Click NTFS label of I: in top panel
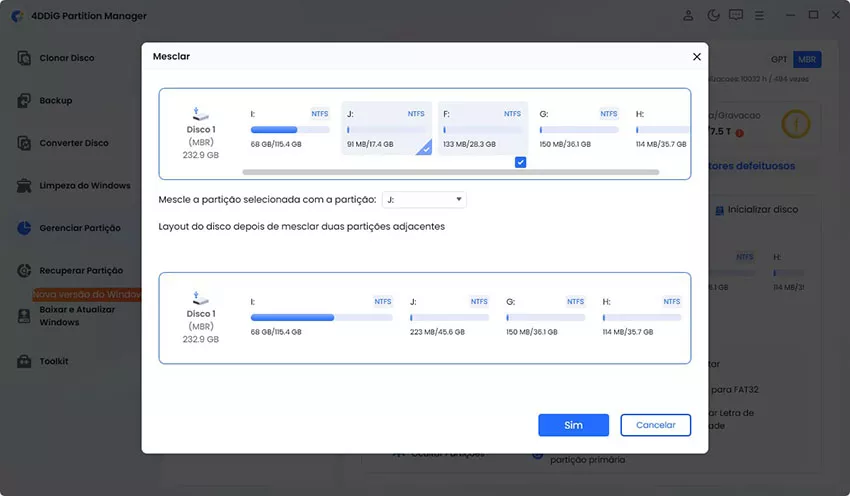The width and height of the screenshot is (850, 496). tap(320, 114)
